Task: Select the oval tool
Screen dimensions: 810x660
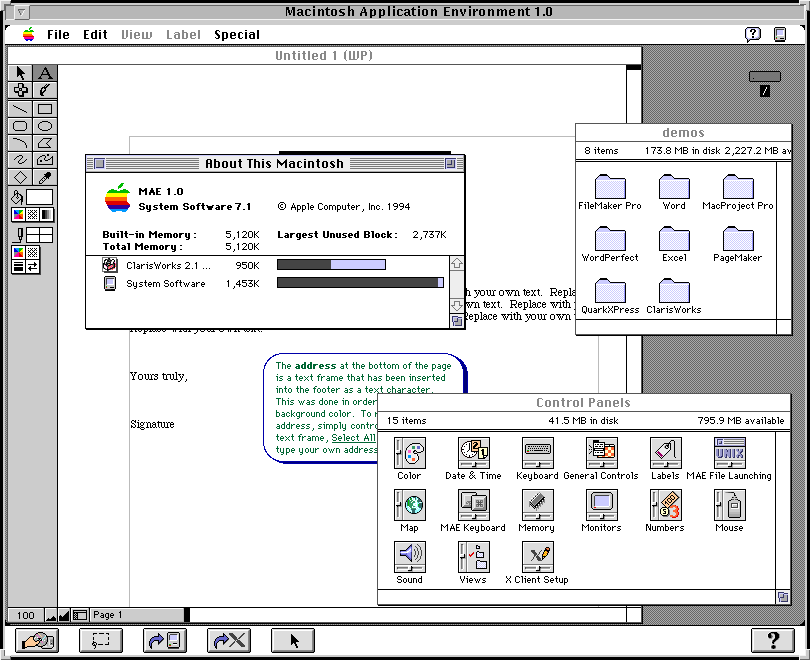Action: [45, 126]
